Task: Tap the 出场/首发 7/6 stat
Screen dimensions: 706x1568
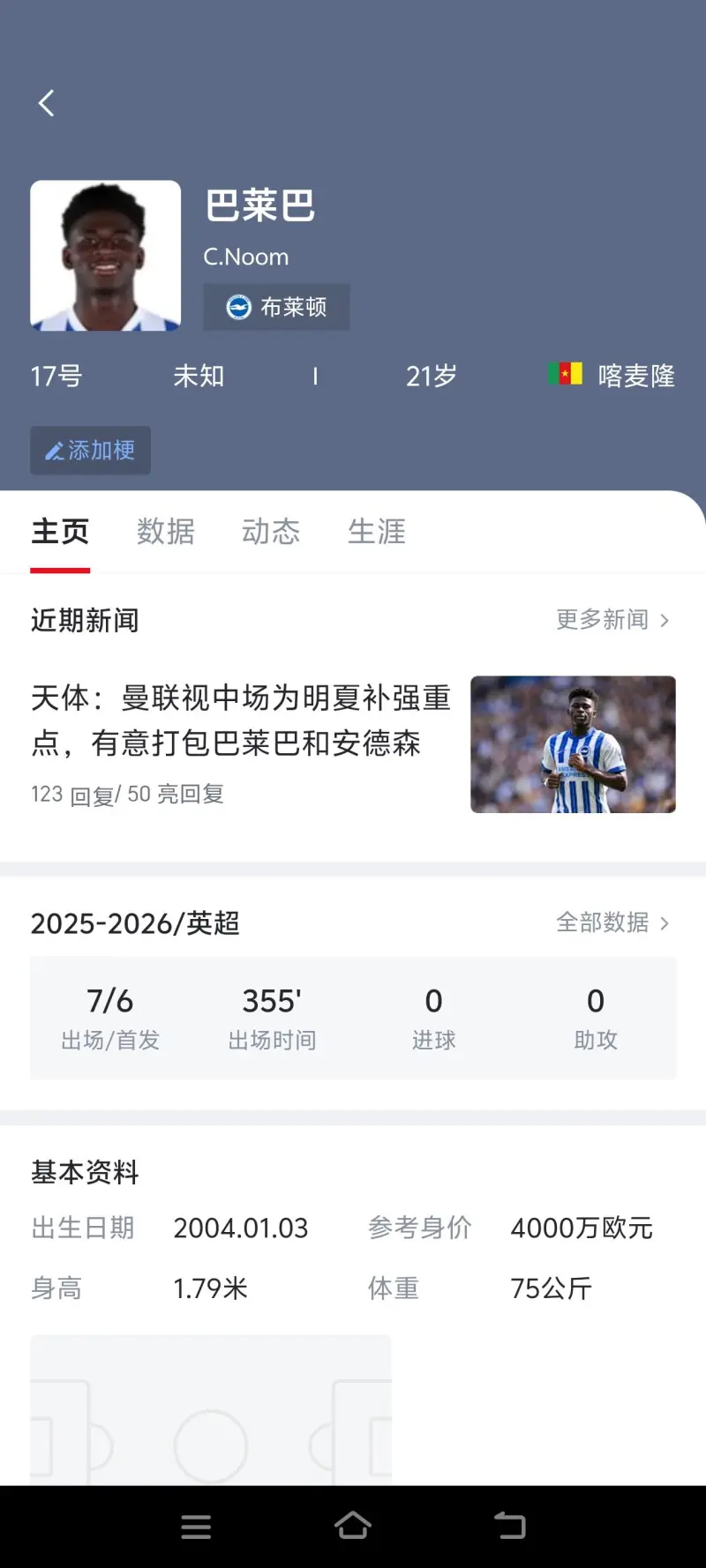Action: point(110,1018)
